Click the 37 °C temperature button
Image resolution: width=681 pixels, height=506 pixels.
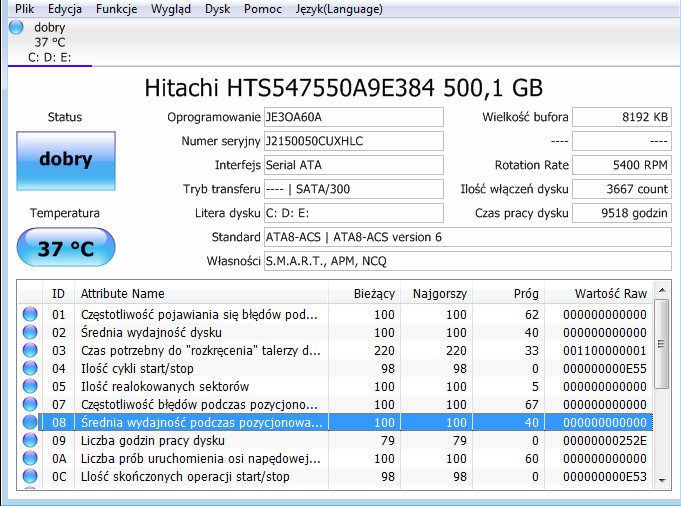(x=66, y=248)
